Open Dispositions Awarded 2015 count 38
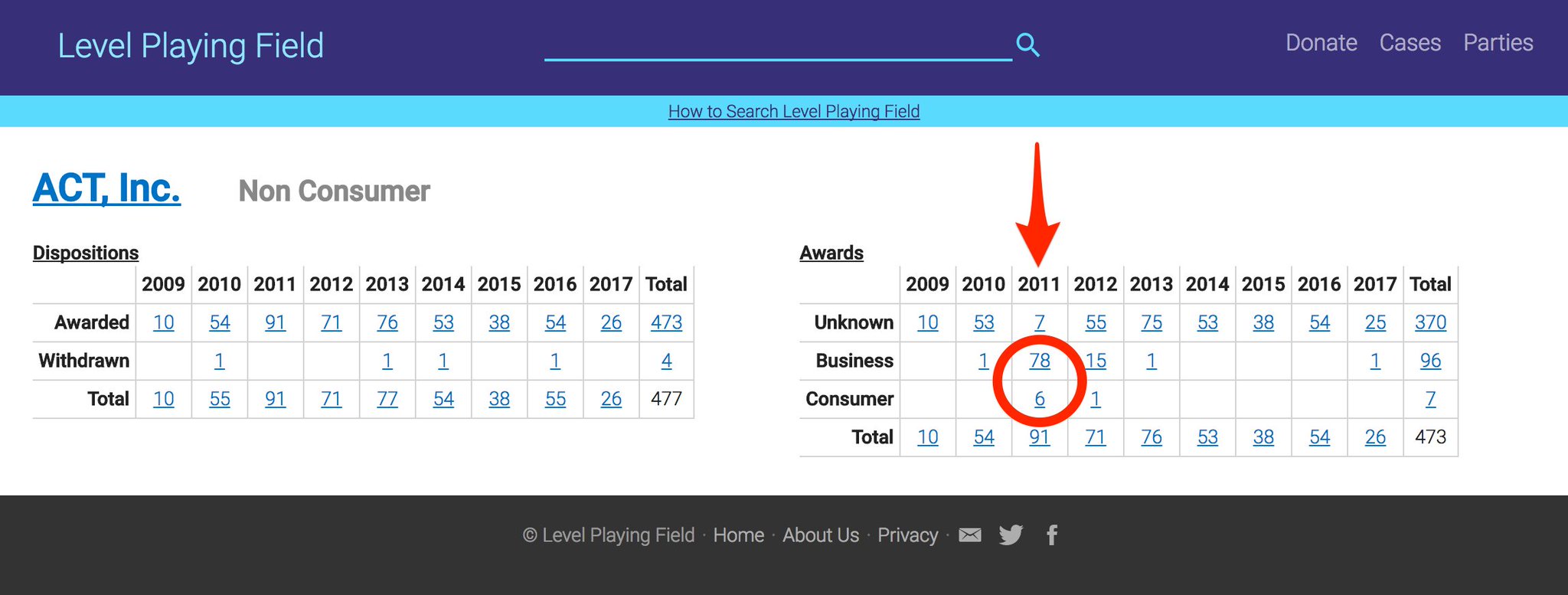Screen dimensions: 1568x595 tap(499, 322)
